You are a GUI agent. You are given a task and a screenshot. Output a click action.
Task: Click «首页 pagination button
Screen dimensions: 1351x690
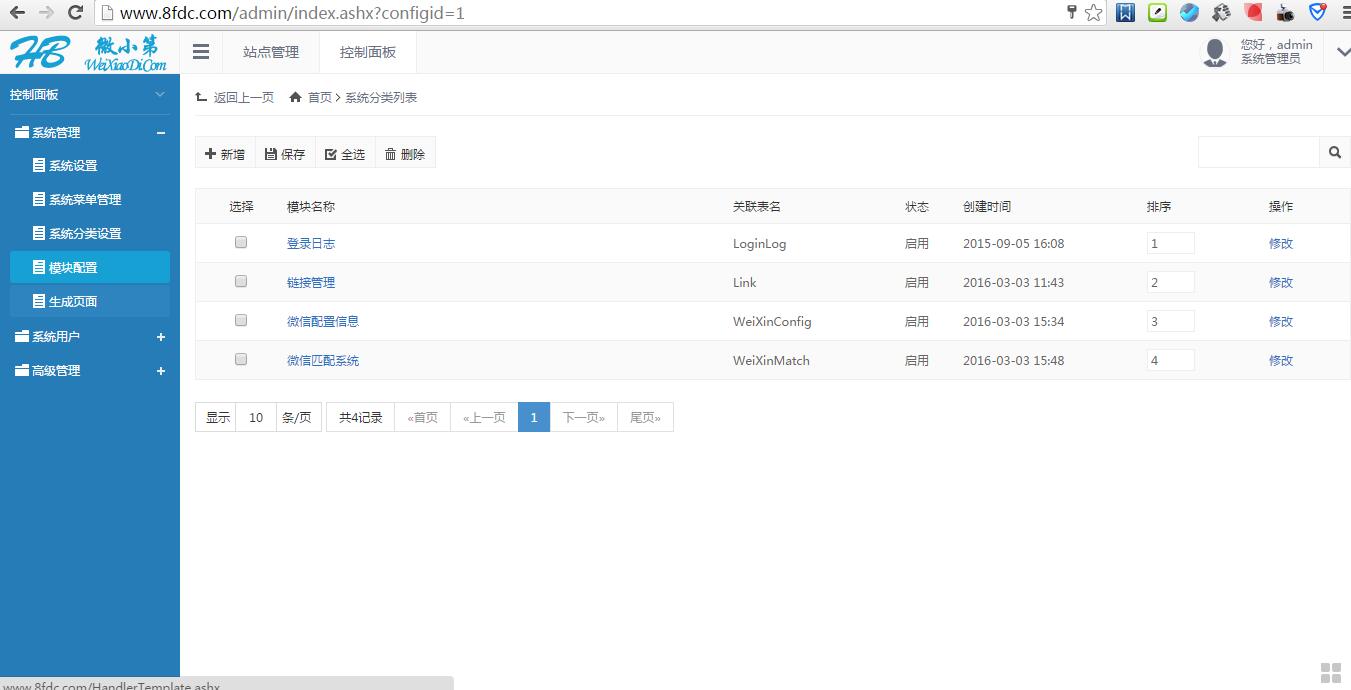(x=423, y=417)
